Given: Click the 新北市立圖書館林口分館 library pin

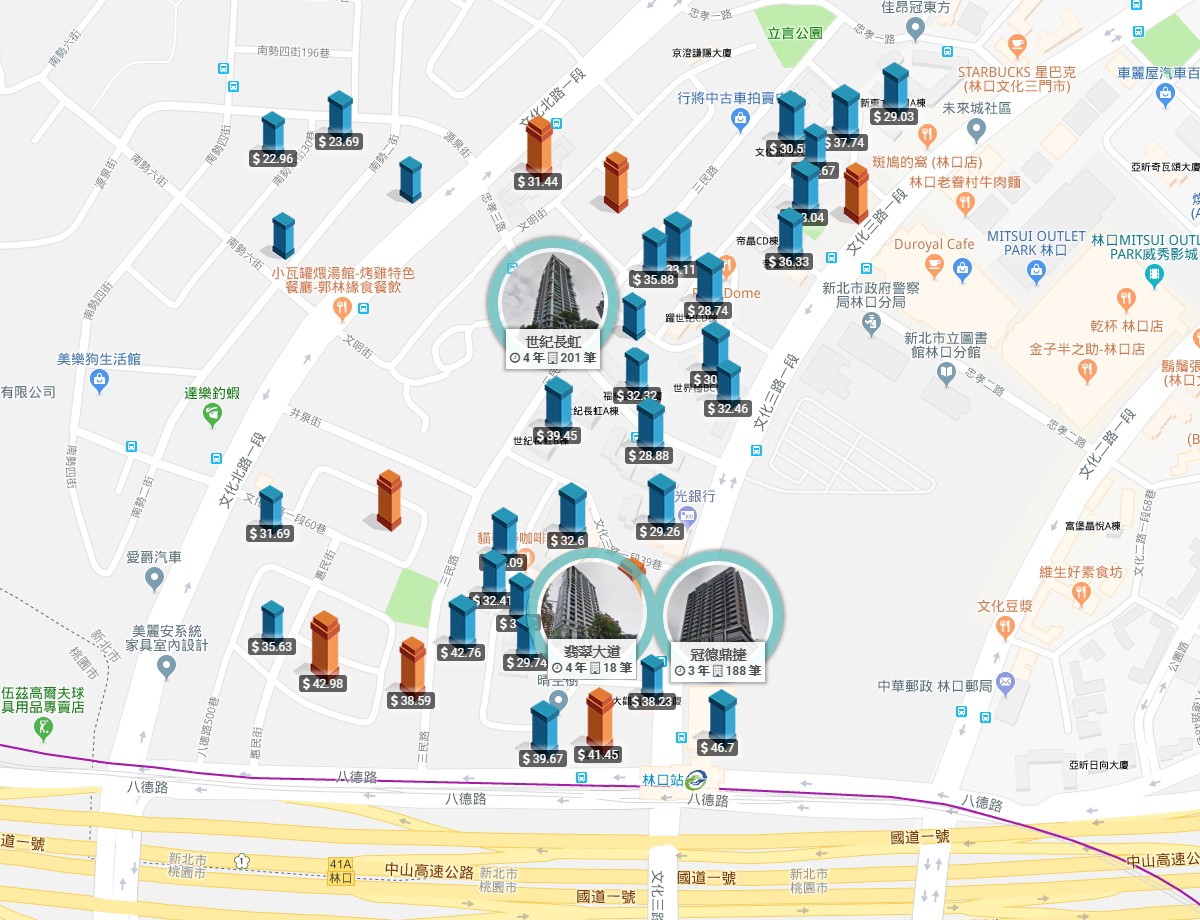Looking at the screenshot, I should click(947, 374).
